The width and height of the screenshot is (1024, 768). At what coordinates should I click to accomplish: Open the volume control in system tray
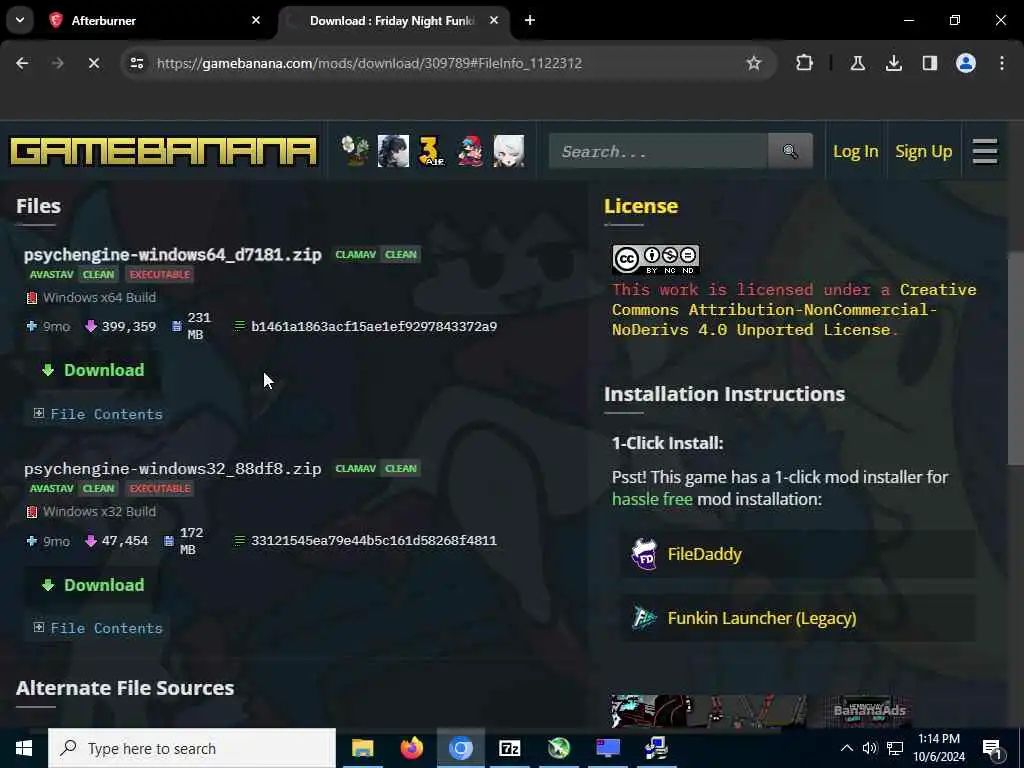(x=869, y=748)
